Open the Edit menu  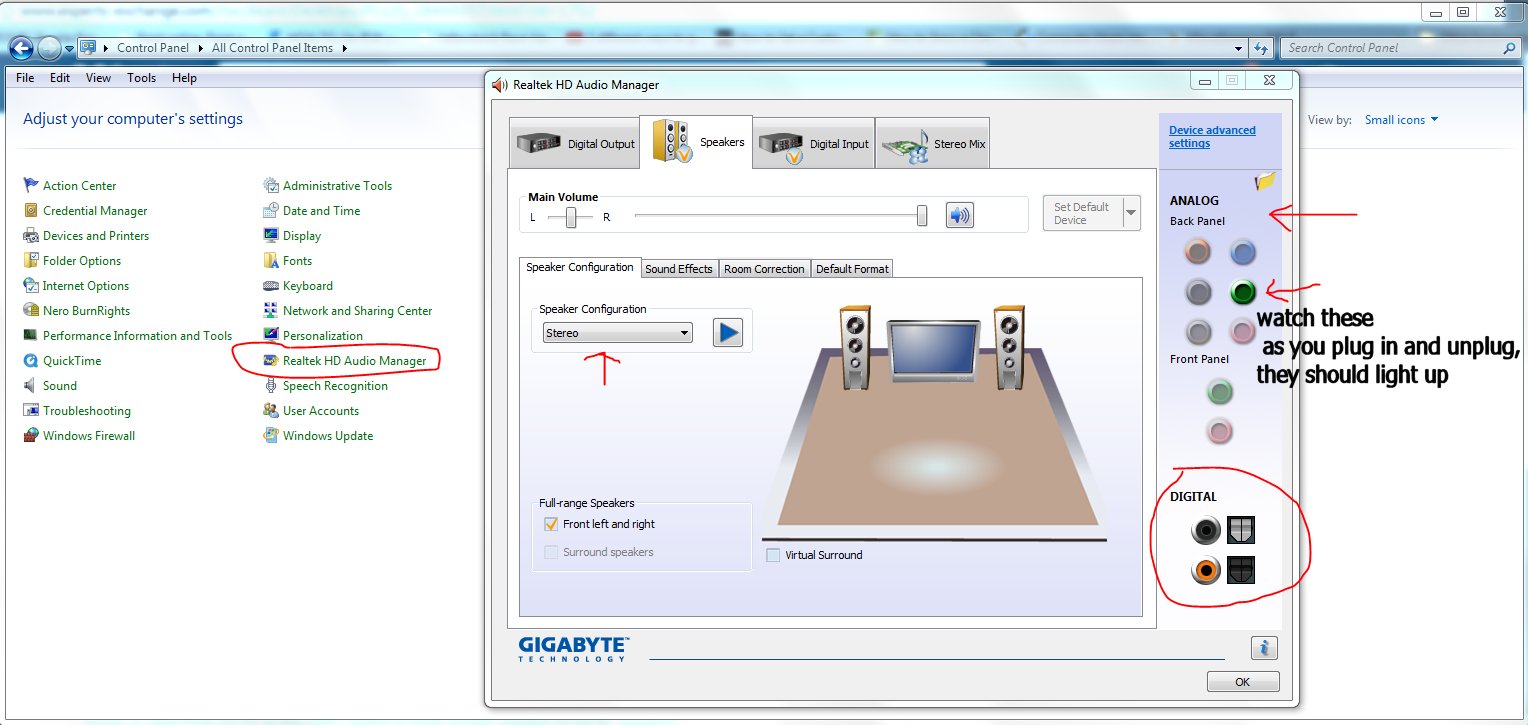click(60, 78)
